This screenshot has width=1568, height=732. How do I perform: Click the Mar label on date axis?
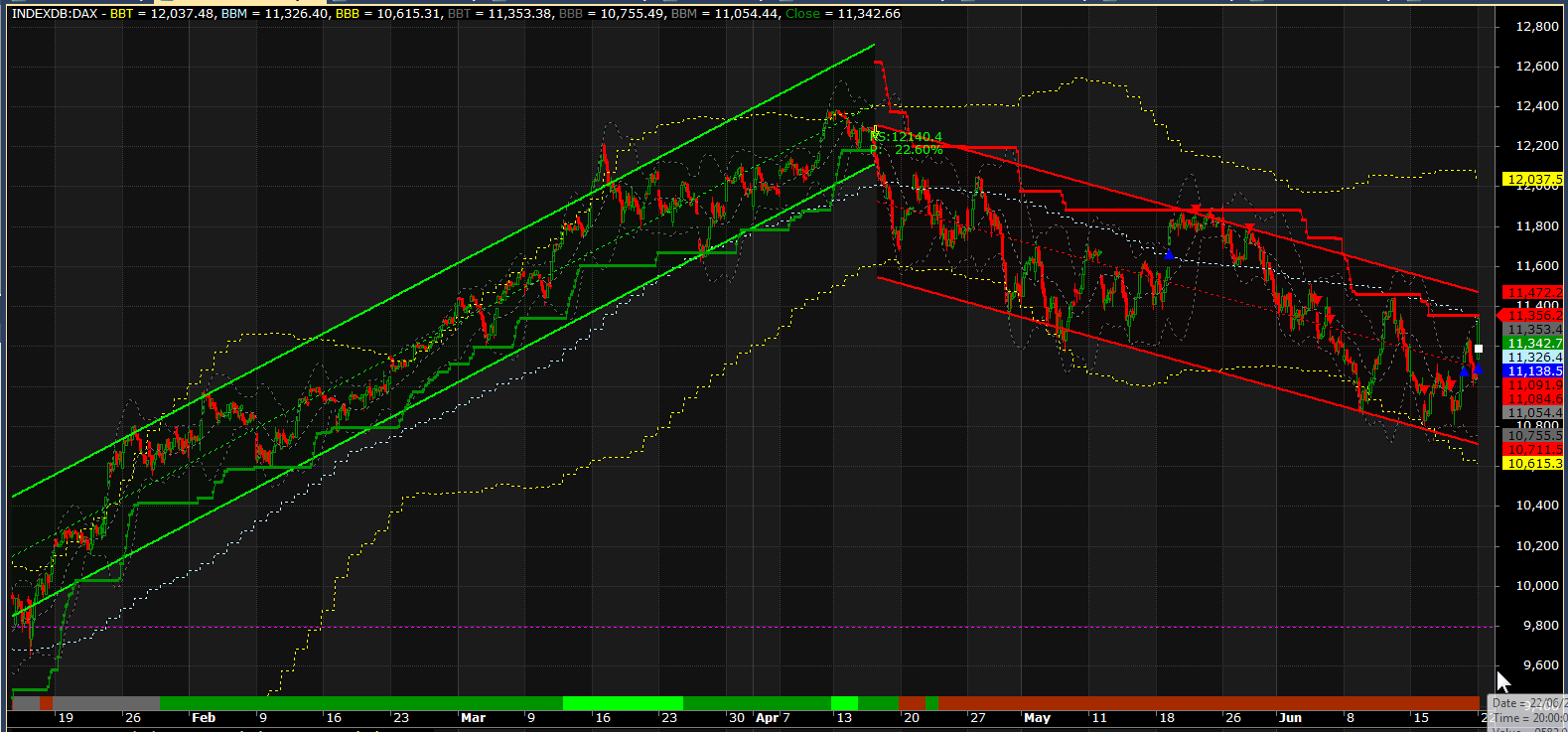pyautogui.click(x=473, y=717)
